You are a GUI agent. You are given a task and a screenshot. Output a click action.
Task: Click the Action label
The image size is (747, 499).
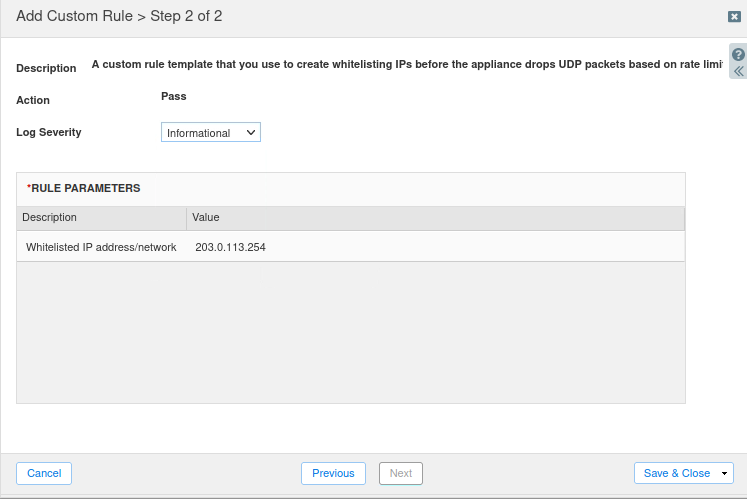[x=33, y=100]
